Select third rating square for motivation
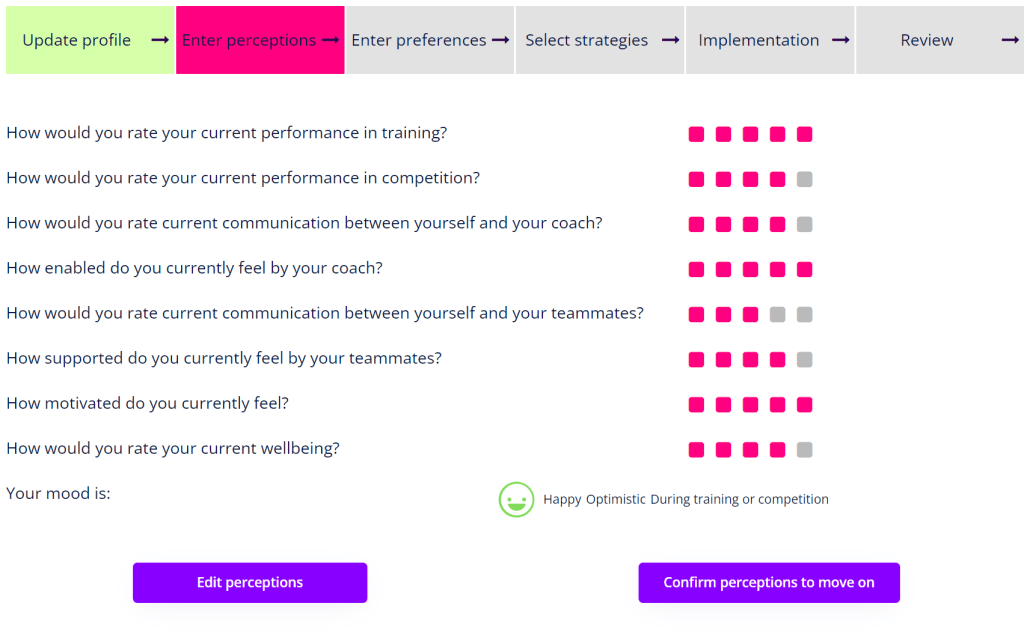Screen dimensions: 1024x639 pyautogui.click(x=751, y=405)
